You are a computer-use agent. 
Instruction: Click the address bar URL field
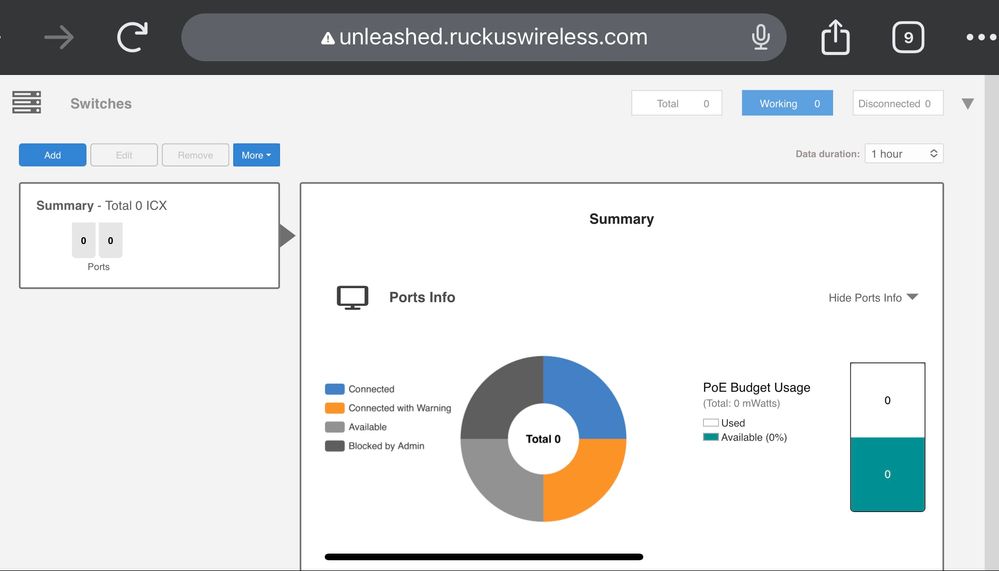coord(493,38)
